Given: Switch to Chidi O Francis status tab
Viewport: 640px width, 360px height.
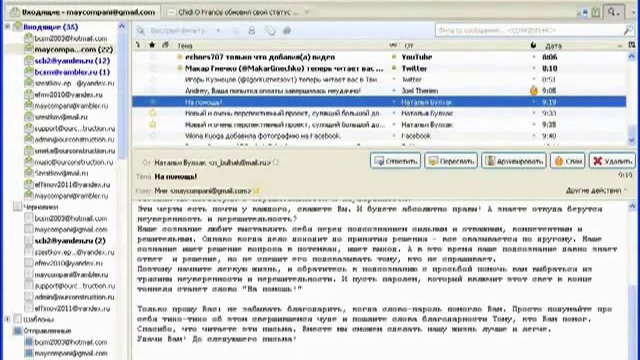Looking at the screenshot, I should click(238, 13).
